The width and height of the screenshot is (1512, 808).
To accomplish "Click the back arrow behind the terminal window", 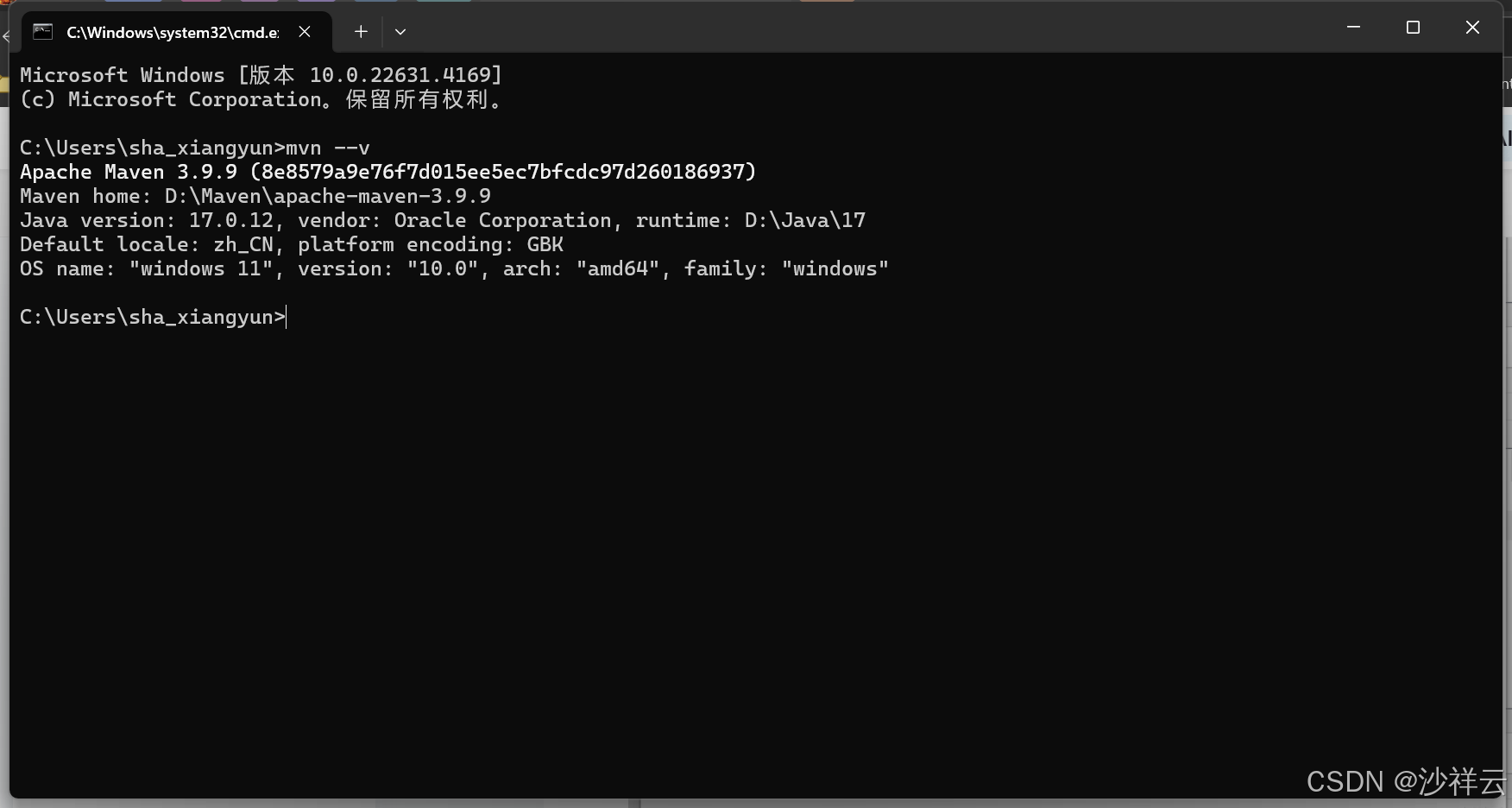I will point(5,37).
